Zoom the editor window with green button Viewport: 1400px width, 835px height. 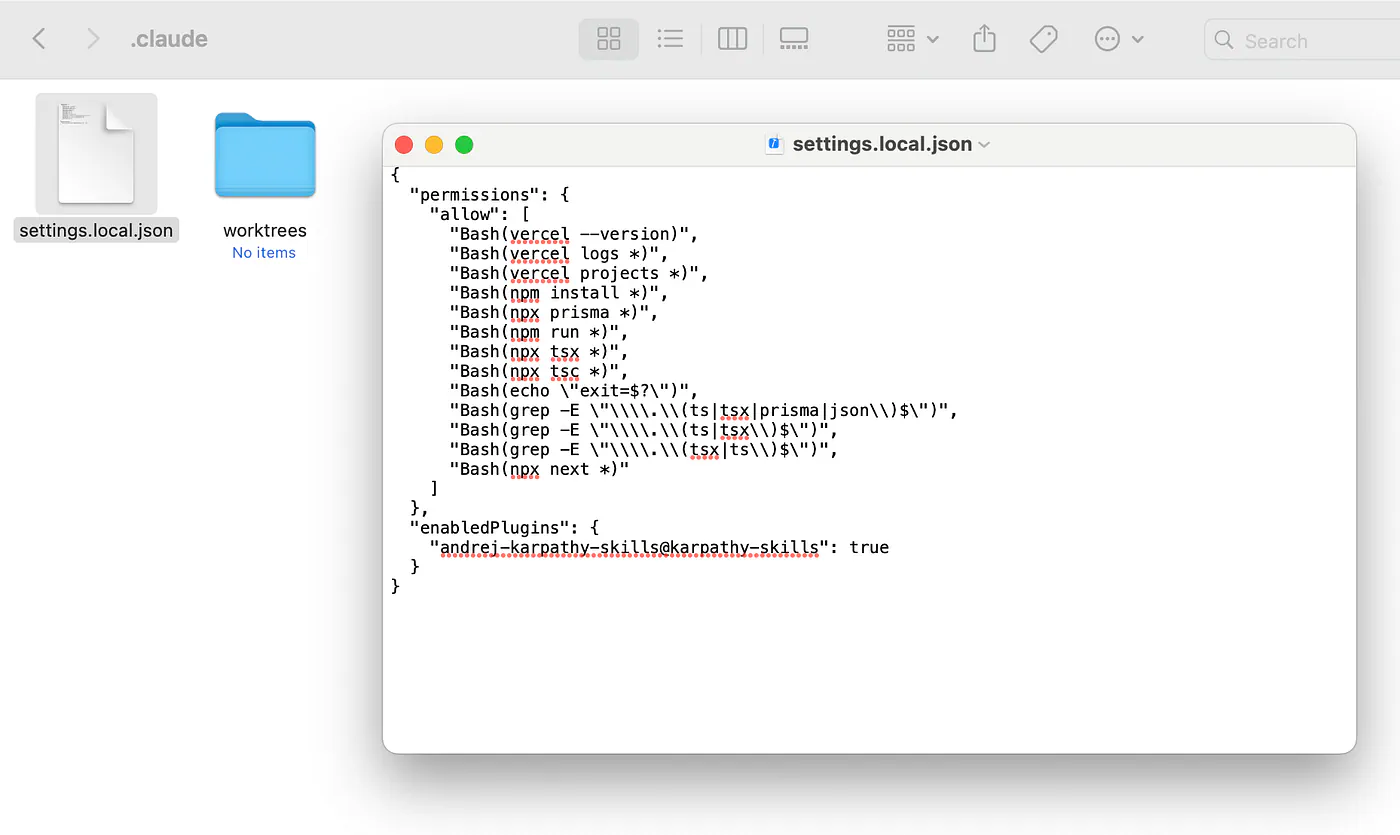coord(464,144)
